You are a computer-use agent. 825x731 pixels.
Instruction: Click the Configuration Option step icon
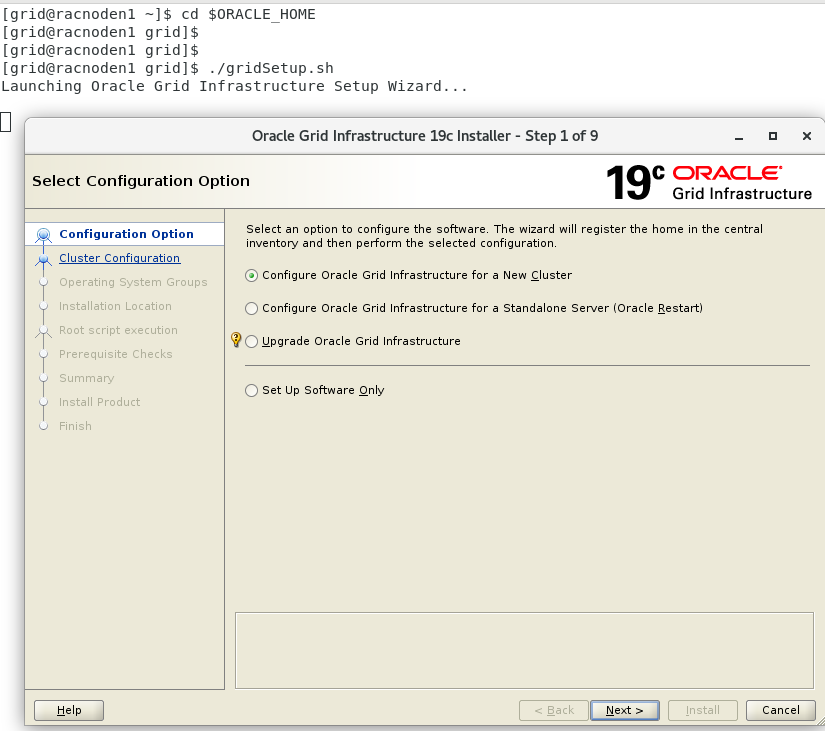pyautogui.click(x=44, y=235)
